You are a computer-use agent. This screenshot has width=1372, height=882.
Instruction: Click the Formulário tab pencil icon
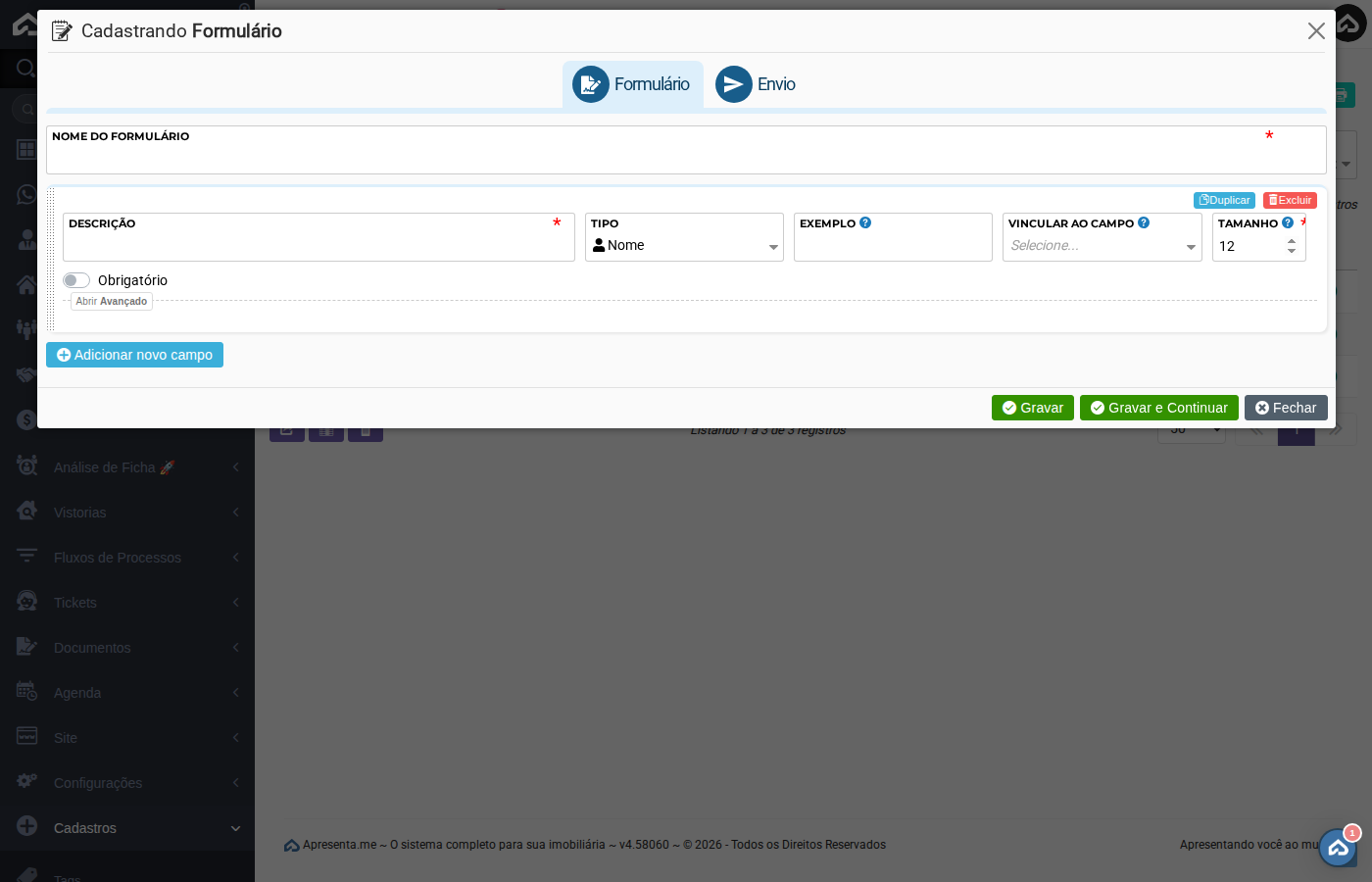coord(590,84)
